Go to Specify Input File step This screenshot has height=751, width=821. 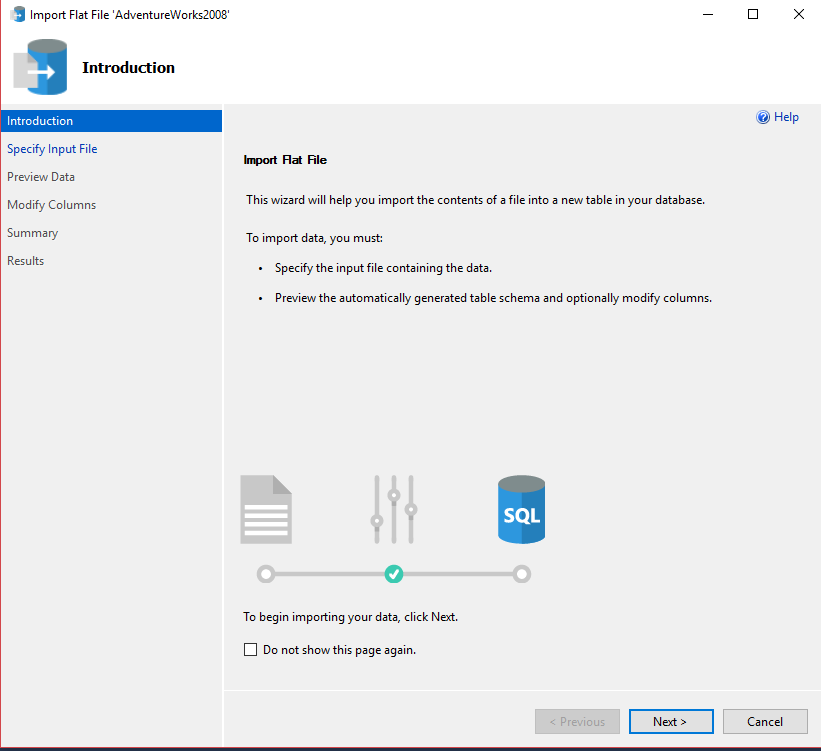point(52,149)
